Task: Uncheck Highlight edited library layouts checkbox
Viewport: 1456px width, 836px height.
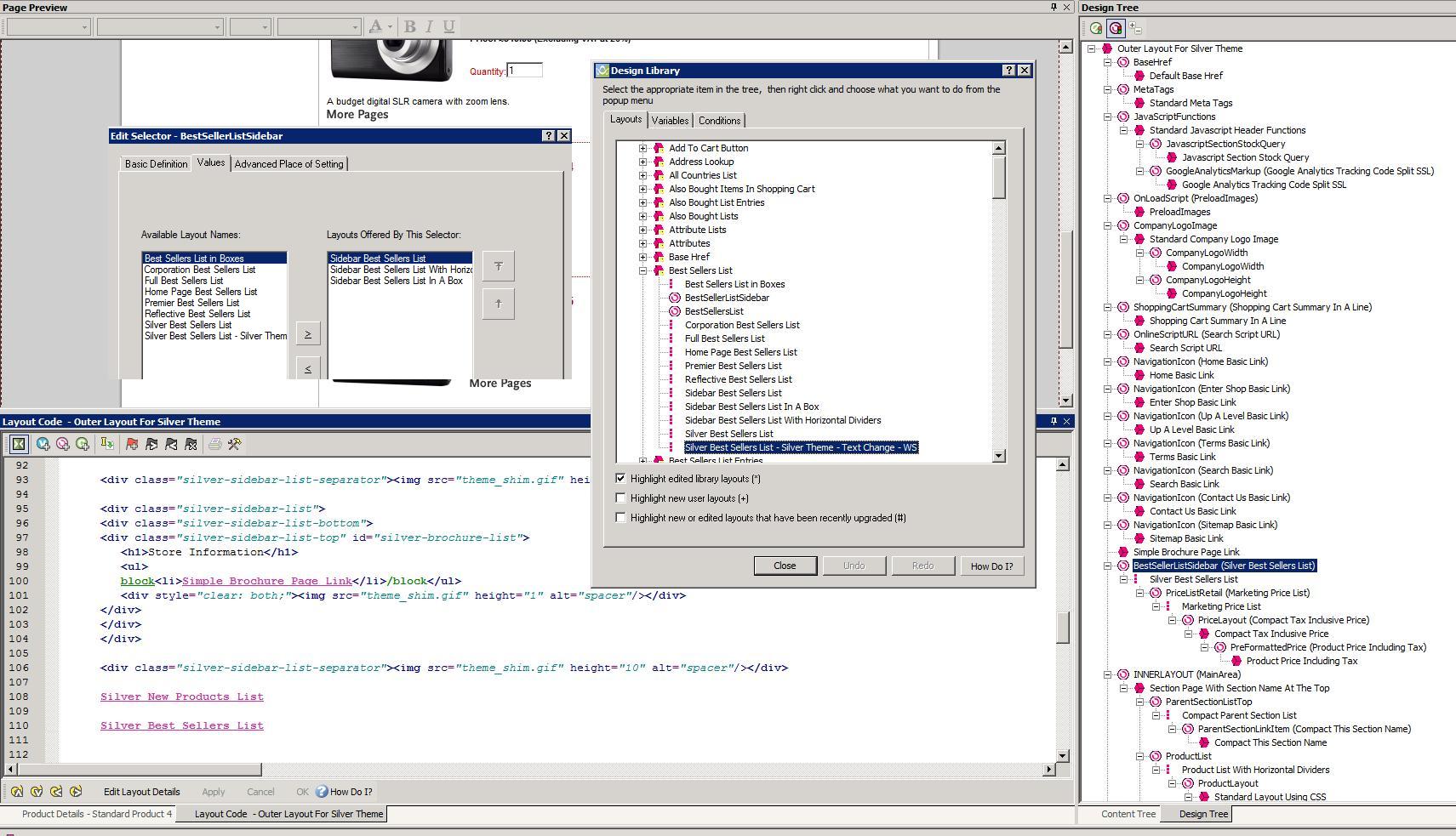Action: (x=620, y=479)
